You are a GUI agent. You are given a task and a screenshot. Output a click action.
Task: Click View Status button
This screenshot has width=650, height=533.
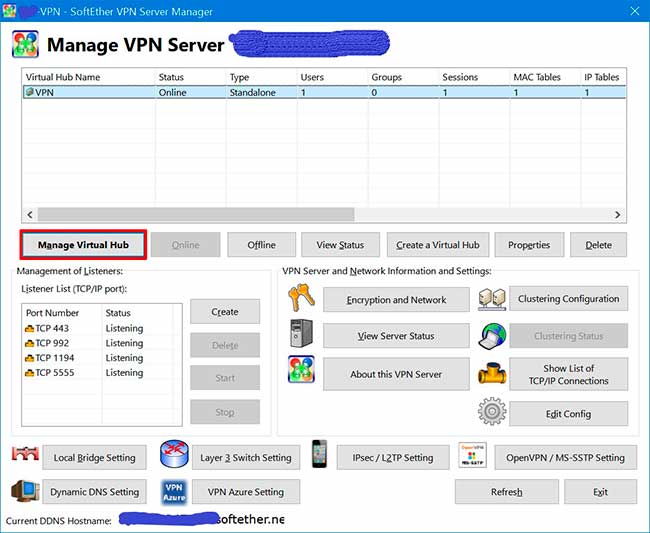click(340, 245)
